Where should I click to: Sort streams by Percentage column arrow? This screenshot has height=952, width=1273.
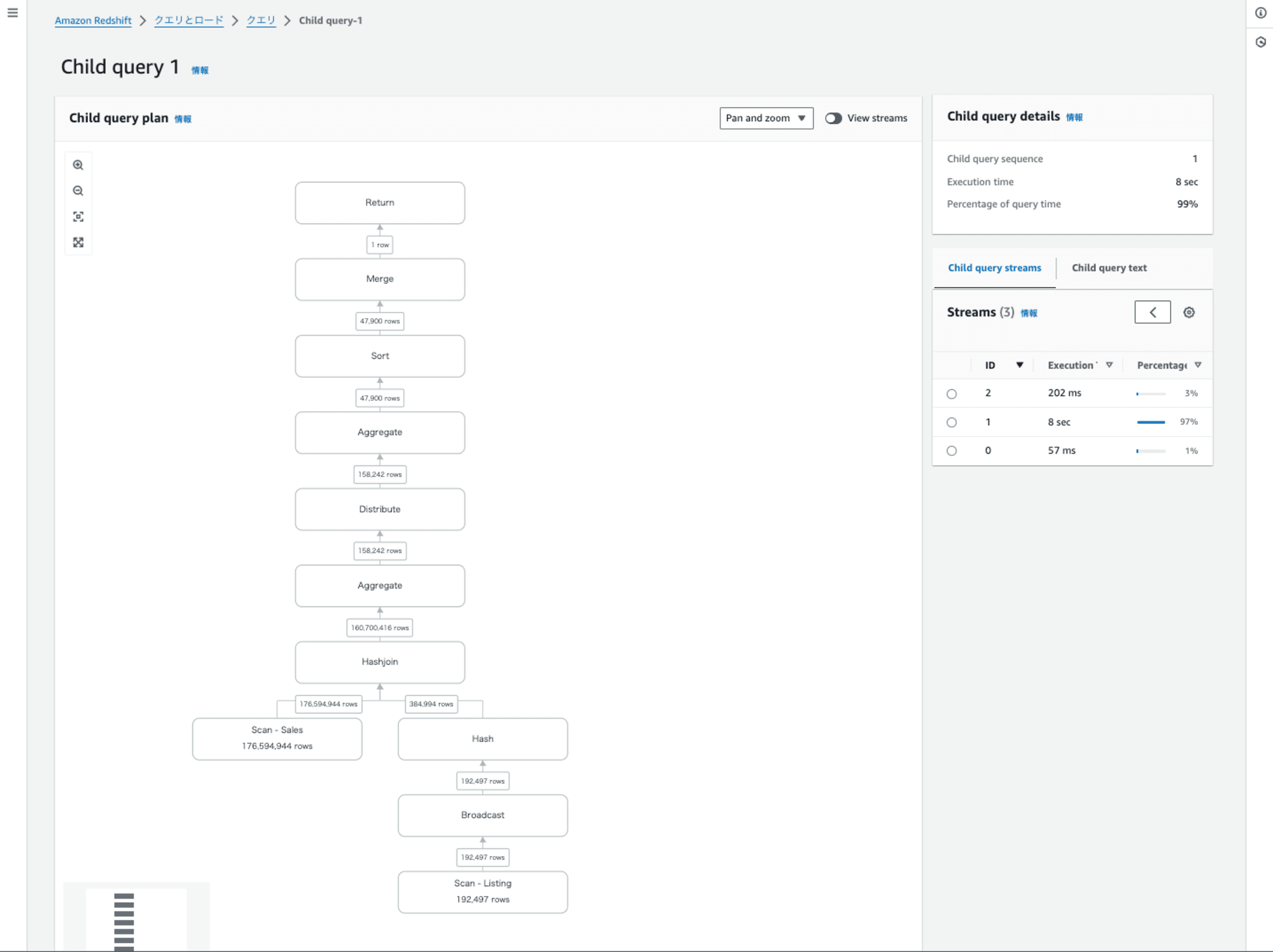pos(1198,365)
